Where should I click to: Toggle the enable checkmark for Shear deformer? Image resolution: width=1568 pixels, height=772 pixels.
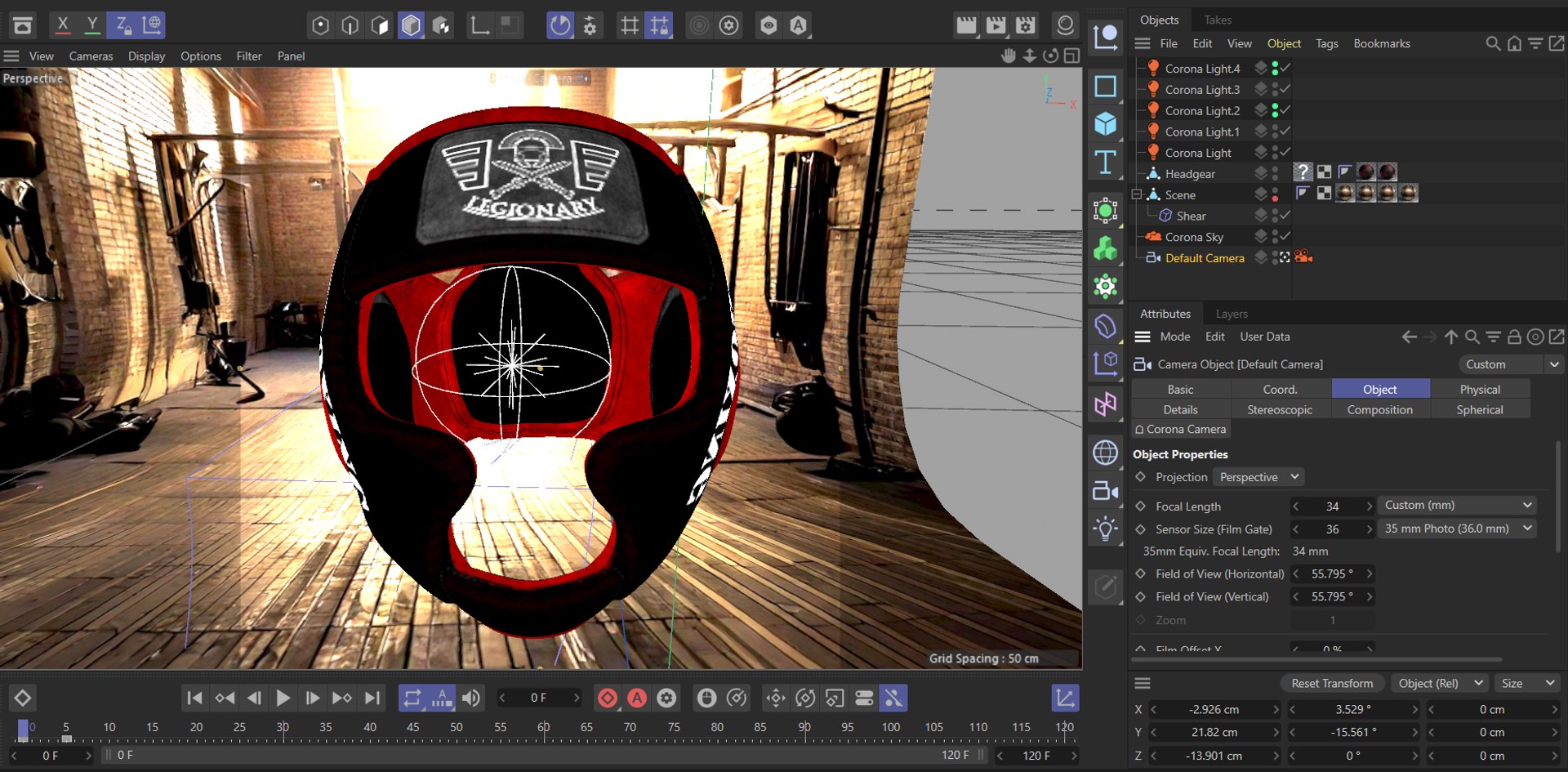point(1285,215)
